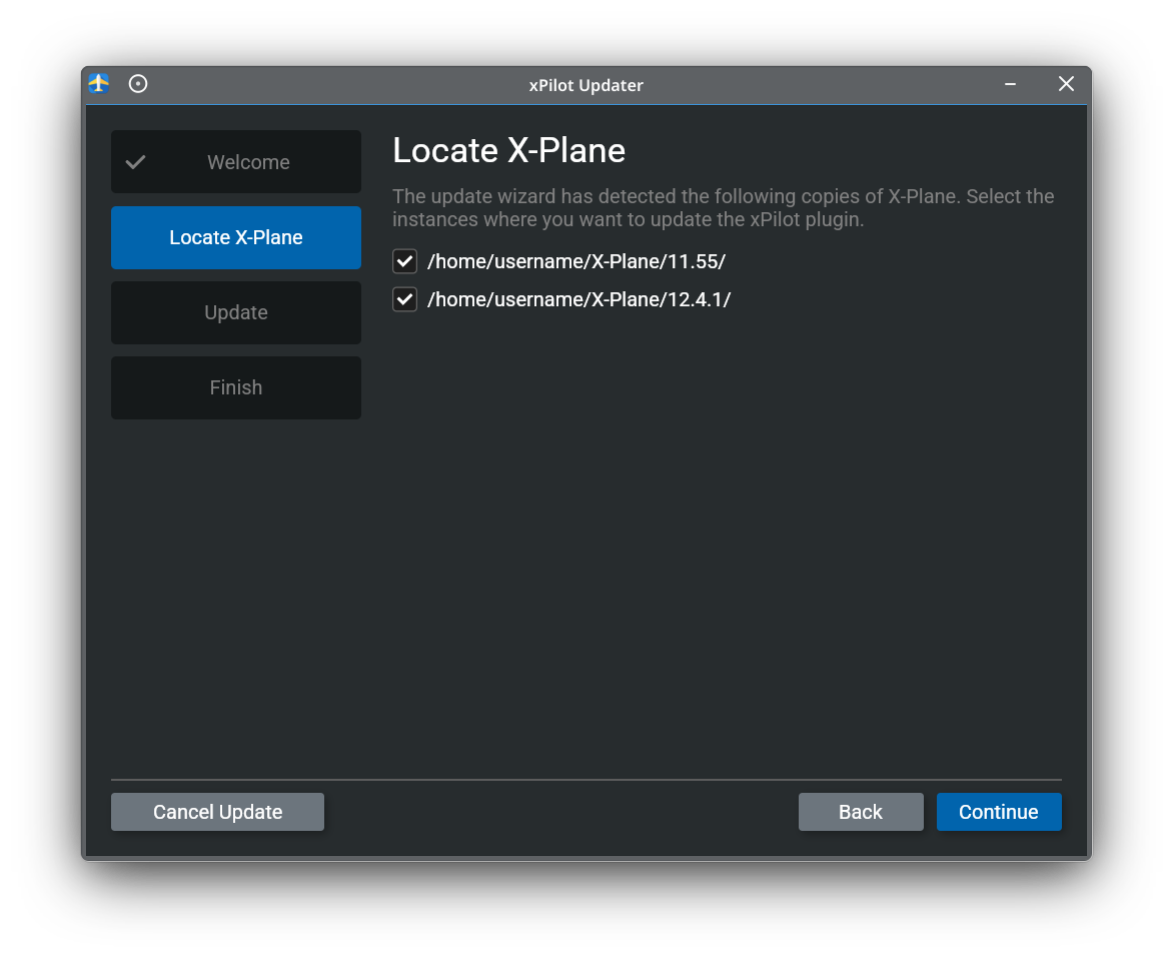The width and height of the screenshot is (1173, 957).
Task: Click the X close icon in the title bar
Action: [x=1065, y=84]
